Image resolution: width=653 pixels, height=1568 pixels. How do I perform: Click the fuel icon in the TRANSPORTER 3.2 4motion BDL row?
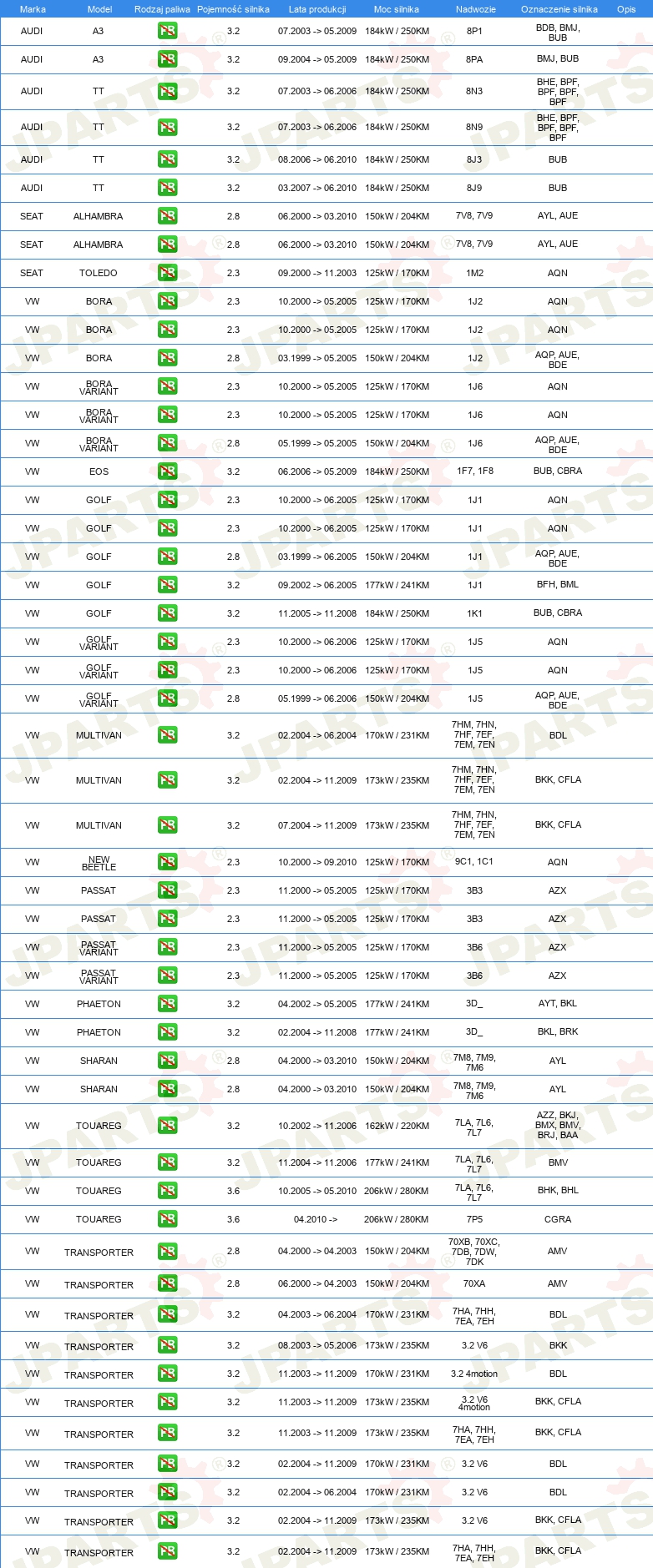tap(168, 1374)
